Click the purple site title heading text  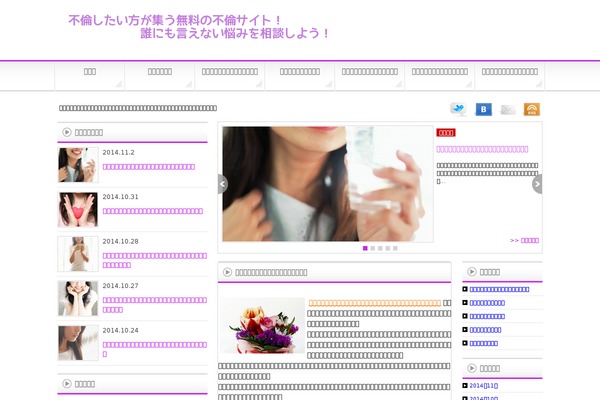click(198, 26)
